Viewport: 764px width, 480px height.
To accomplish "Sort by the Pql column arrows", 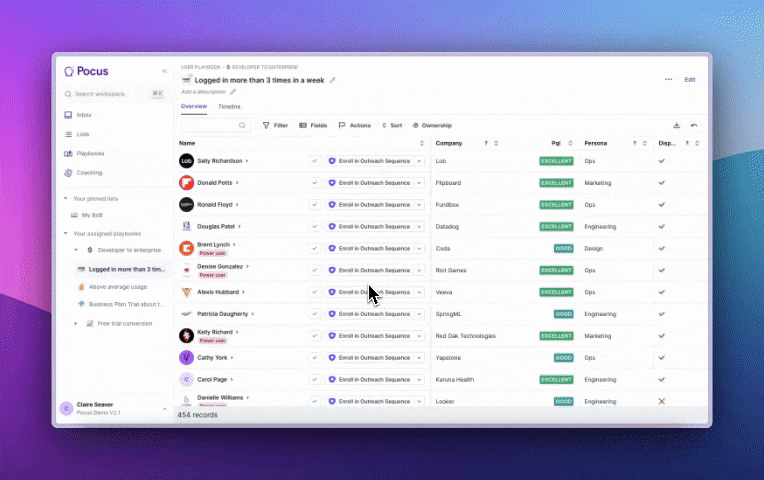I will 571,143.
